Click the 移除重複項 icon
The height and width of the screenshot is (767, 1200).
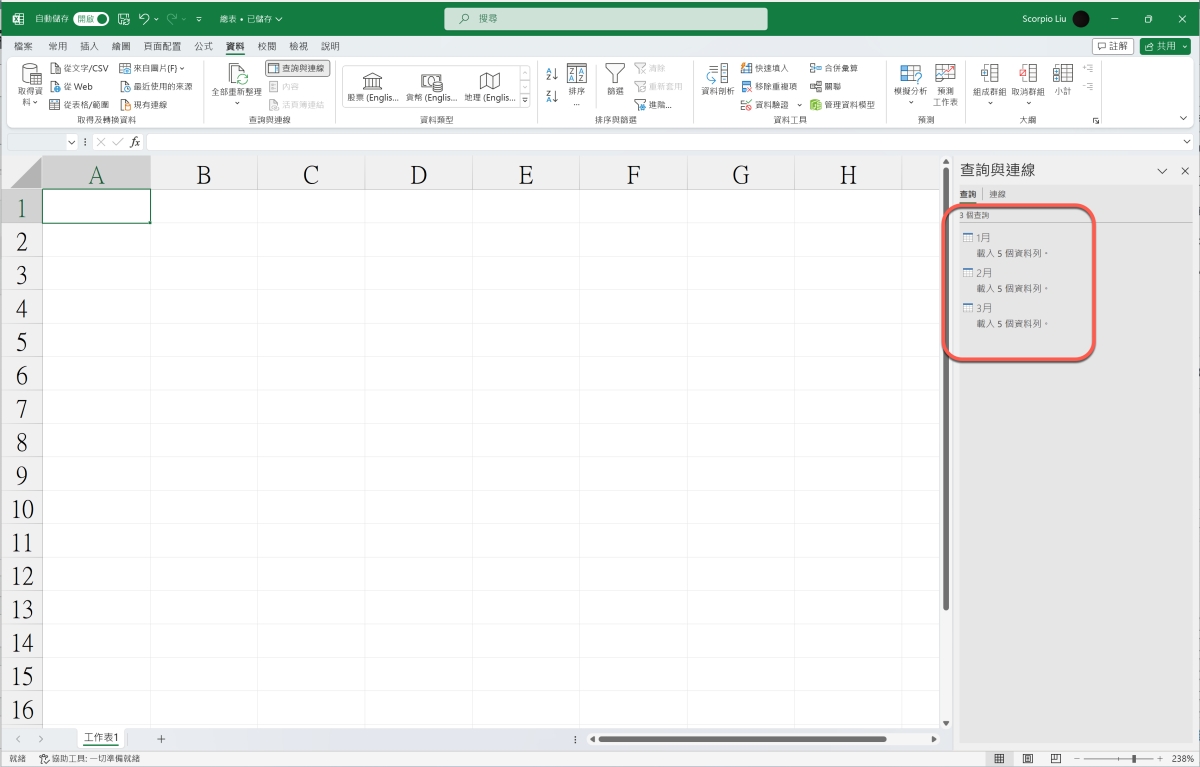pyautogui.click(x=746, y=86)
